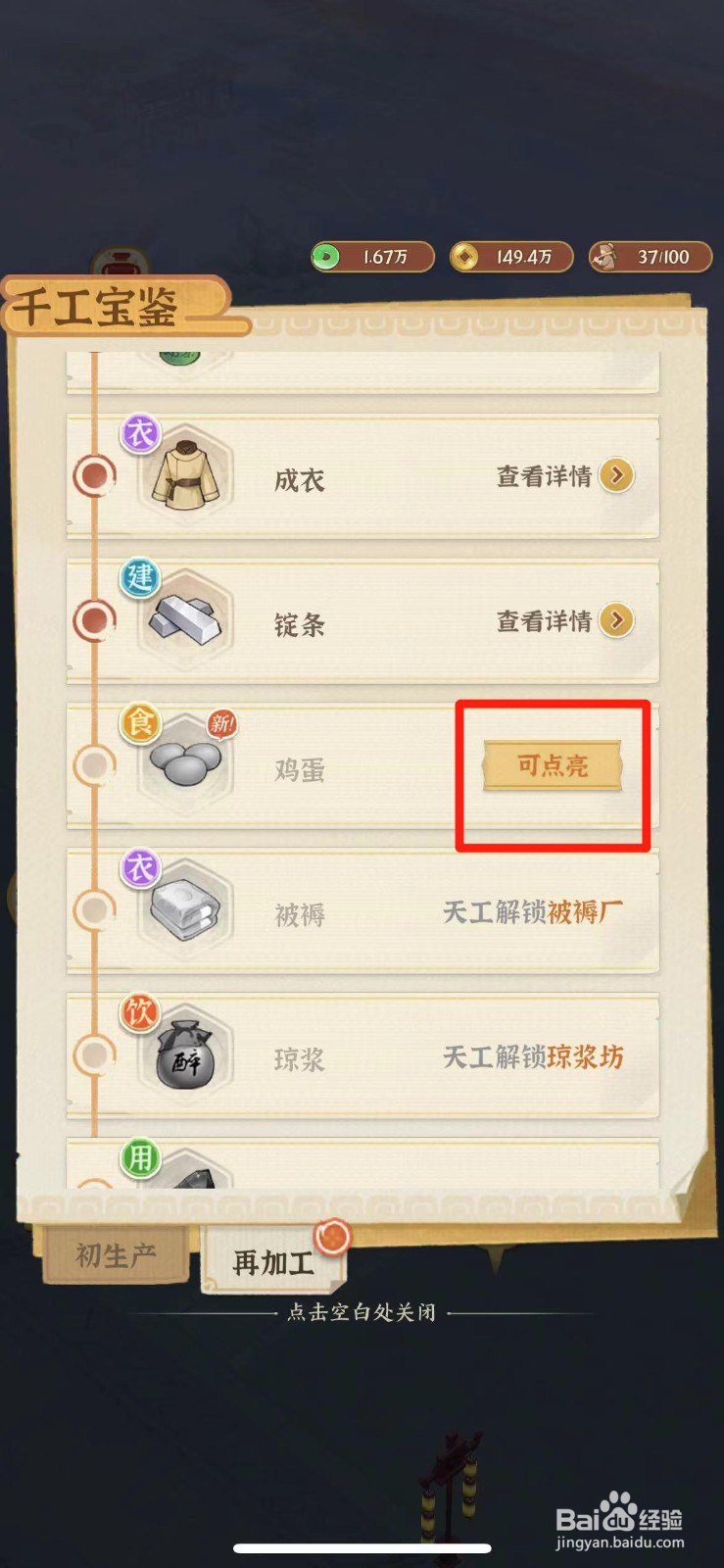This screenshot has width=724, height=1568.
Task: Tap the gold coin currency icon
Action: coord(464,257)
